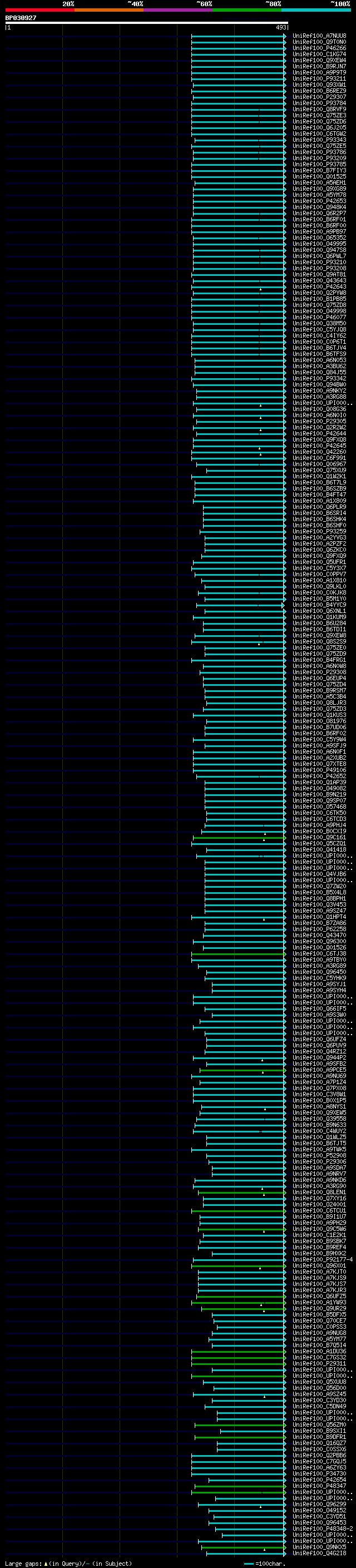Select the UniRef100_Q9XG89 label
Viewport: 356px width, 1568px height.
click(x=319, y=189)
